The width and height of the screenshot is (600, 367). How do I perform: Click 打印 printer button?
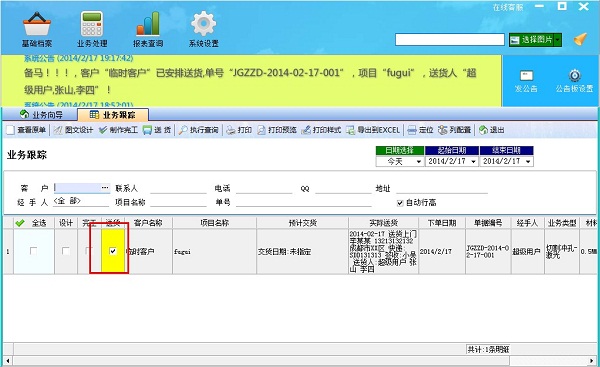(239, 130)
